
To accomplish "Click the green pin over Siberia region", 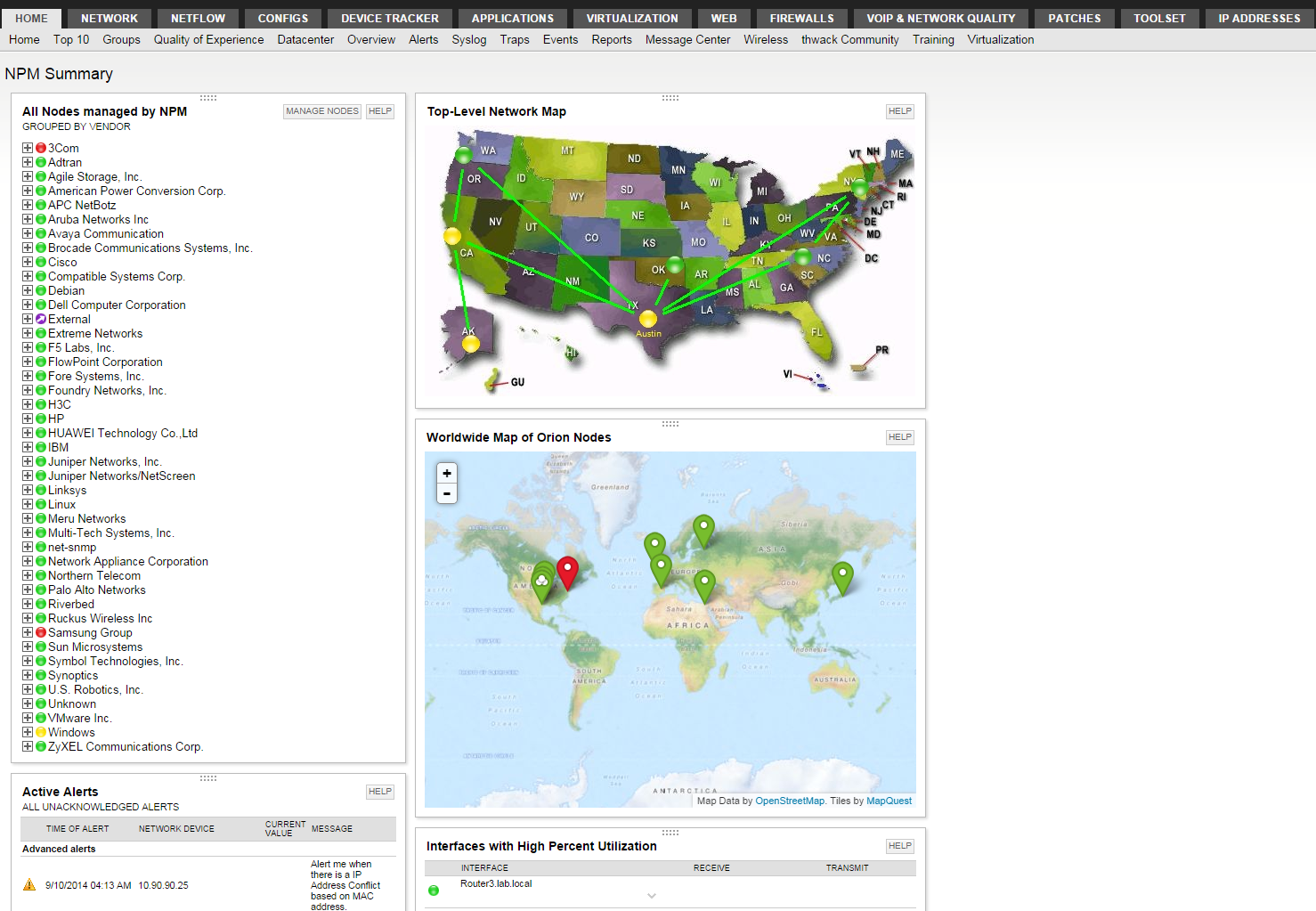I will [x=703, y=531].
